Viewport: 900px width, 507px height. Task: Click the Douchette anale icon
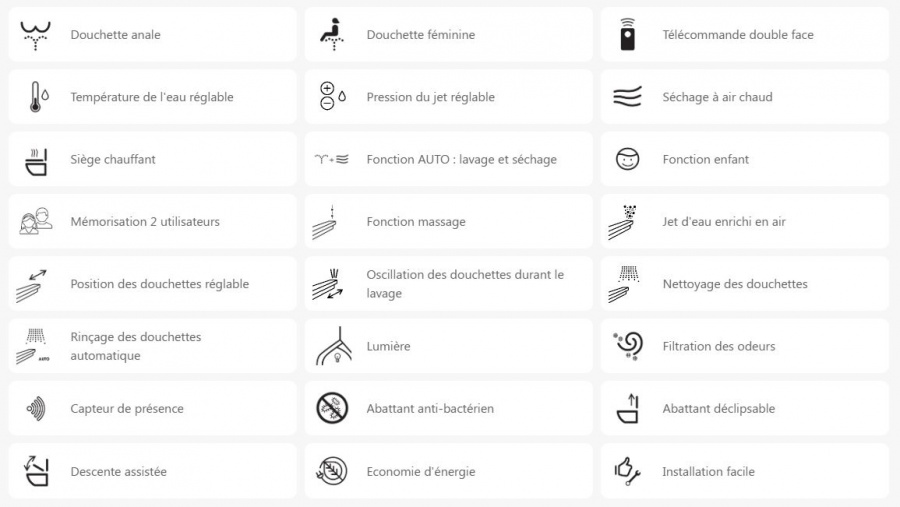[x=36, y=36]
